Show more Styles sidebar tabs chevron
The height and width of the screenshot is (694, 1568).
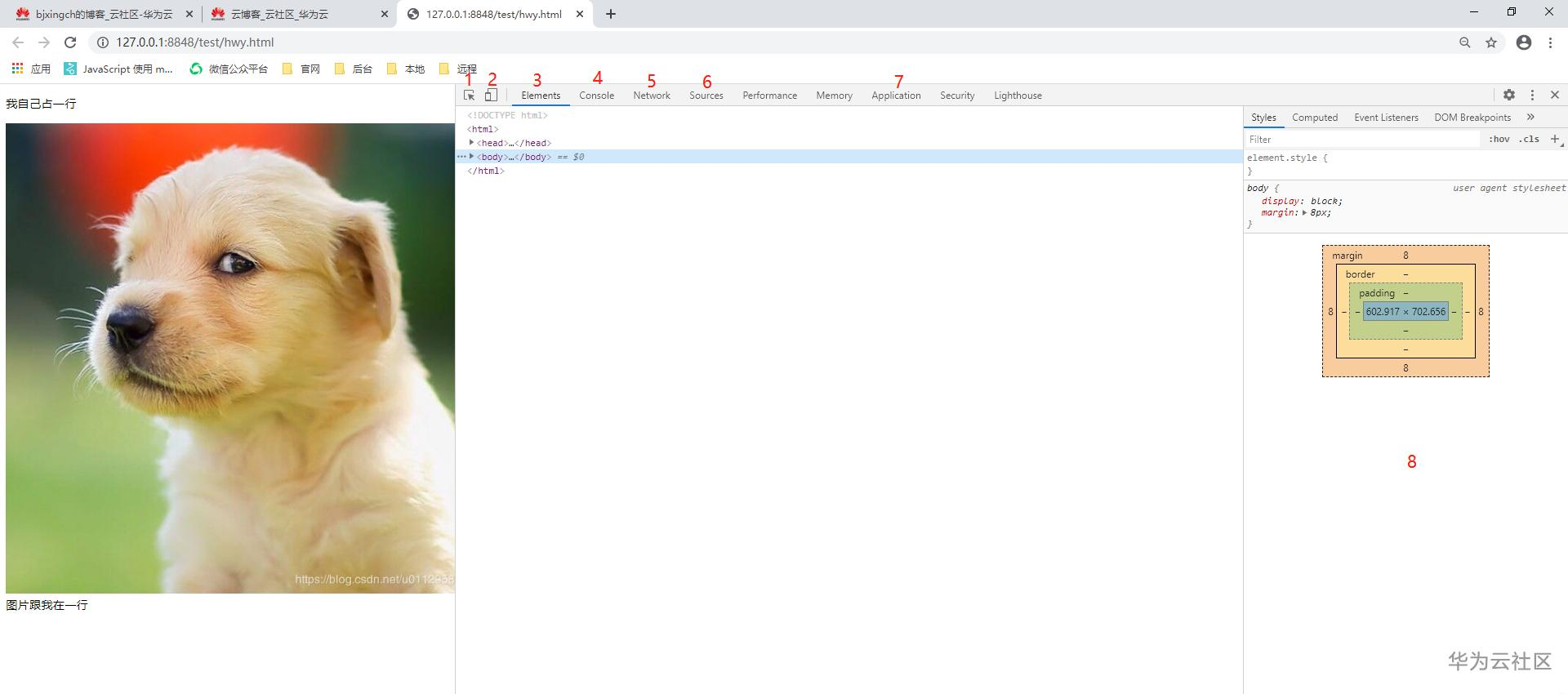click(1531, 117)
